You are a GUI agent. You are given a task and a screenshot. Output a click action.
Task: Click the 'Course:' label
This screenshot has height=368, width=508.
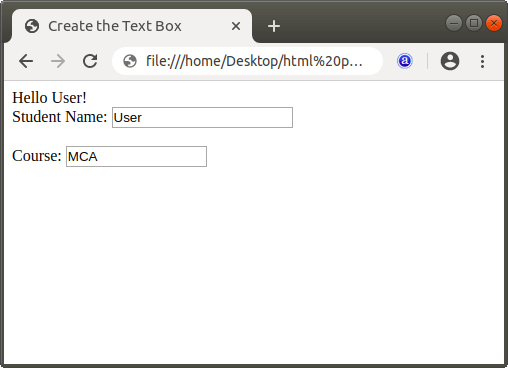[x=37, y=156]
